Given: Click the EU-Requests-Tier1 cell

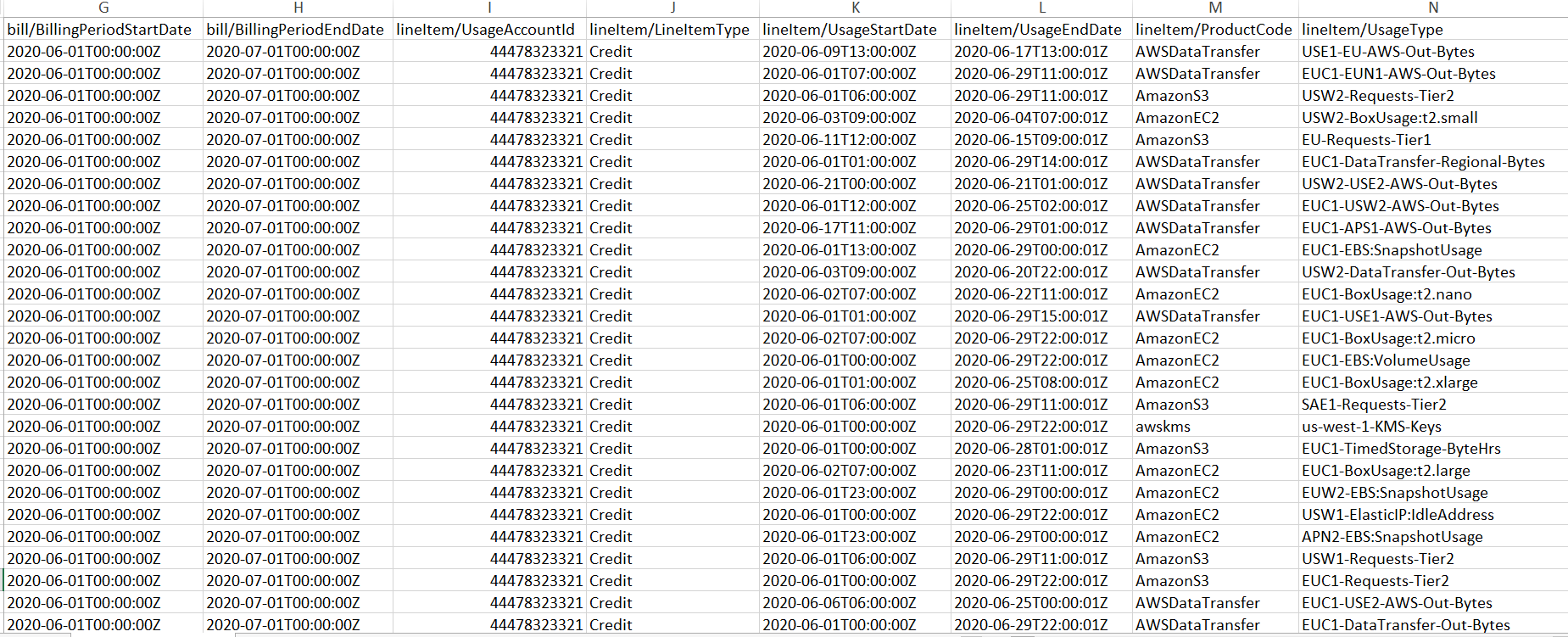Looking at the screenshot, I should 1366,140.
